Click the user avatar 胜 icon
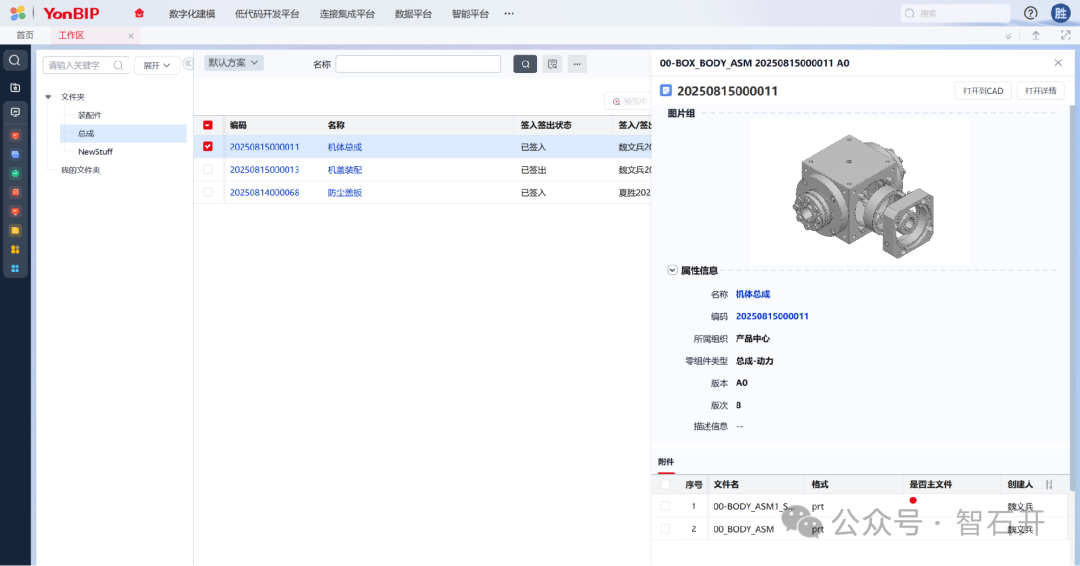Viewport: 1080px width, 566px height. coord(1061,13)
